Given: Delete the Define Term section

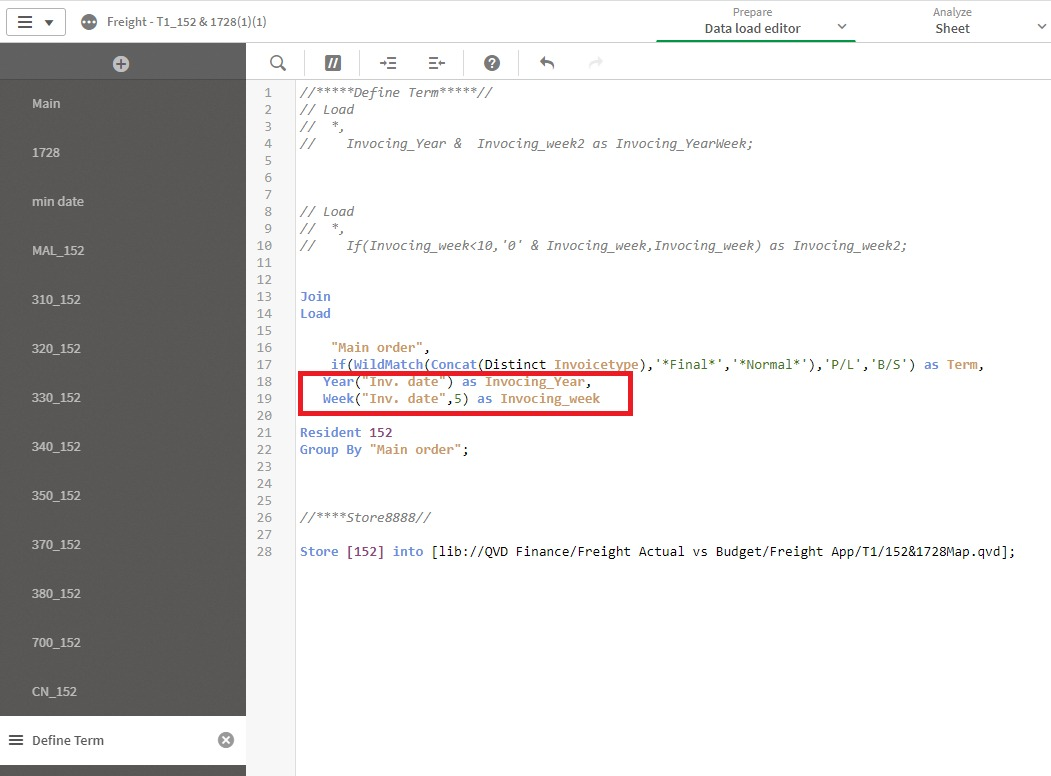Looking at the screenshot, I should [226, 740].
